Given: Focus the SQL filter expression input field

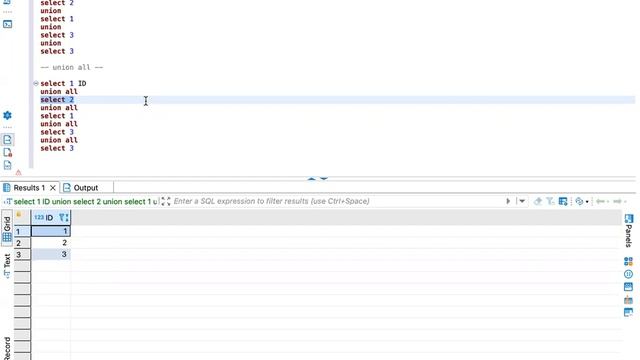Looking at the screenshot, I should [x=337, y=201].
